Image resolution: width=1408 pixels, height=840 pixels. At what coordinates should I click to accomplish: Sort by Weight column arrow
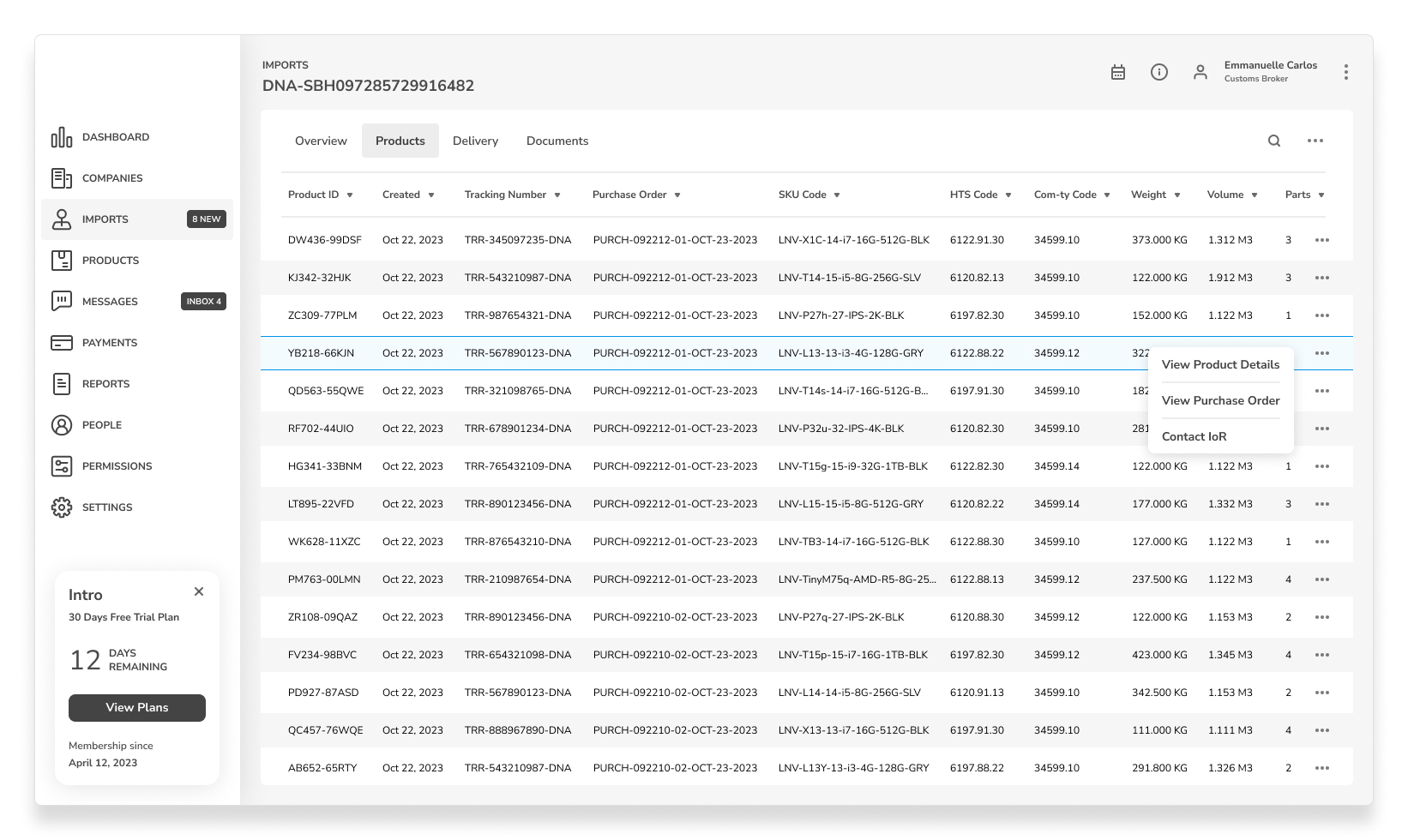1177,195
